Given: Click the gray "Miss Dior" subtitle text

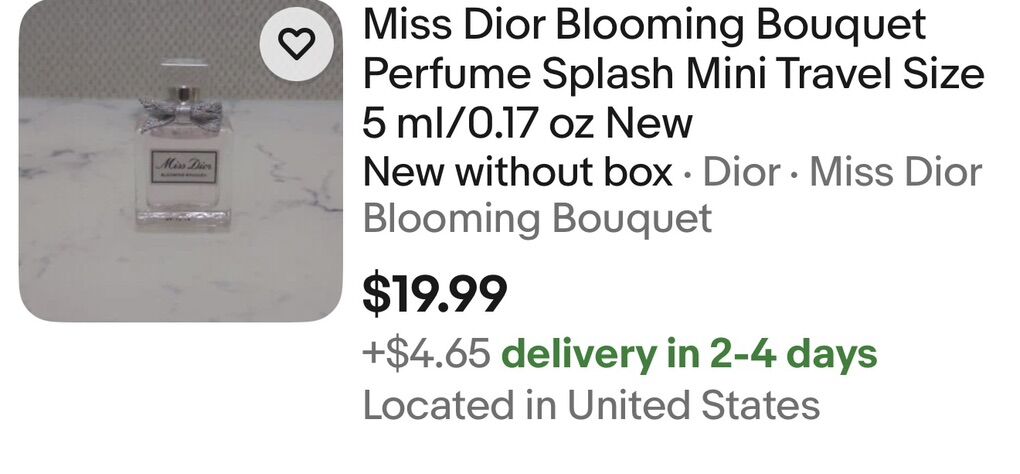Looking at the screenshot, I should click(x=895, y=173).
